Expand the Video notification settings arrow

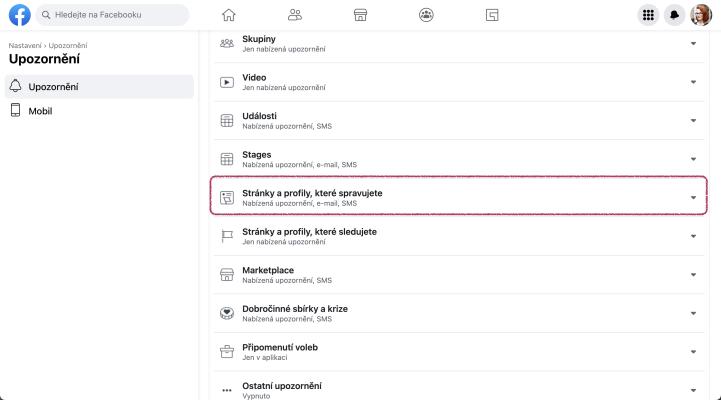[693, 82]
